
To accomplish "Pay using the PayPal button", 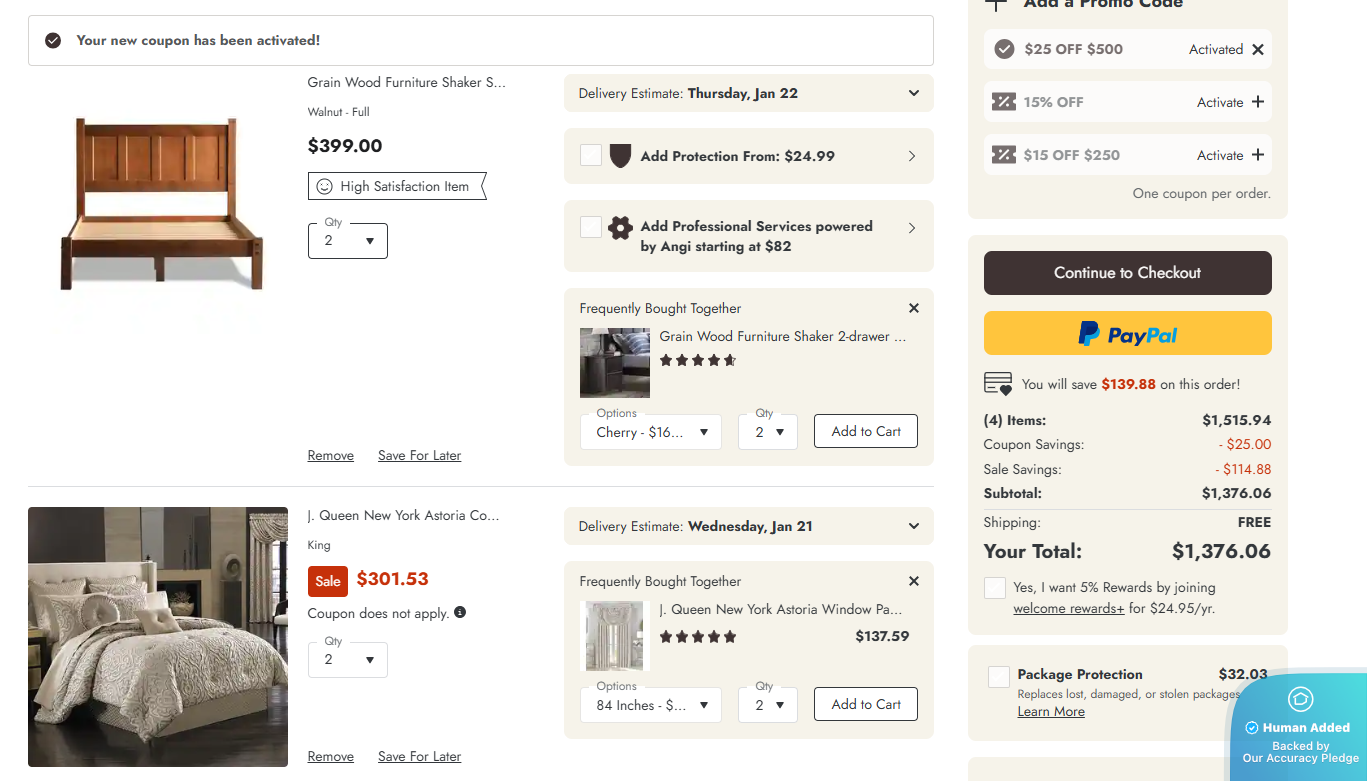I will (1127, 334).
